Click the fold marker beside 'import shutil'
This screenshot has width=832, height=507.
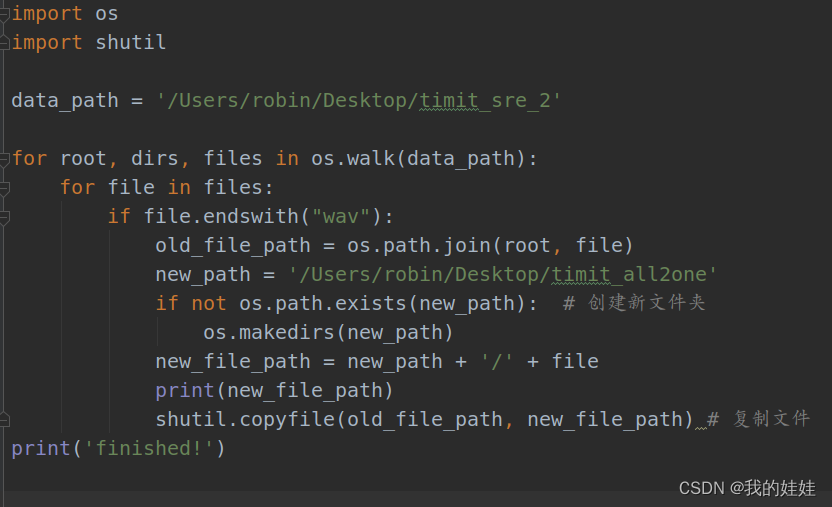tap(4, 43)
